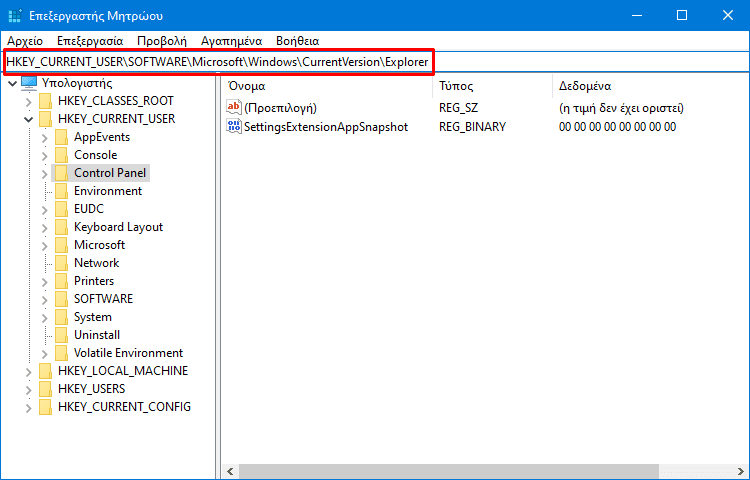Expand the Microsoft key arrow
Screen dimensions: 750x480
point(44,246)
